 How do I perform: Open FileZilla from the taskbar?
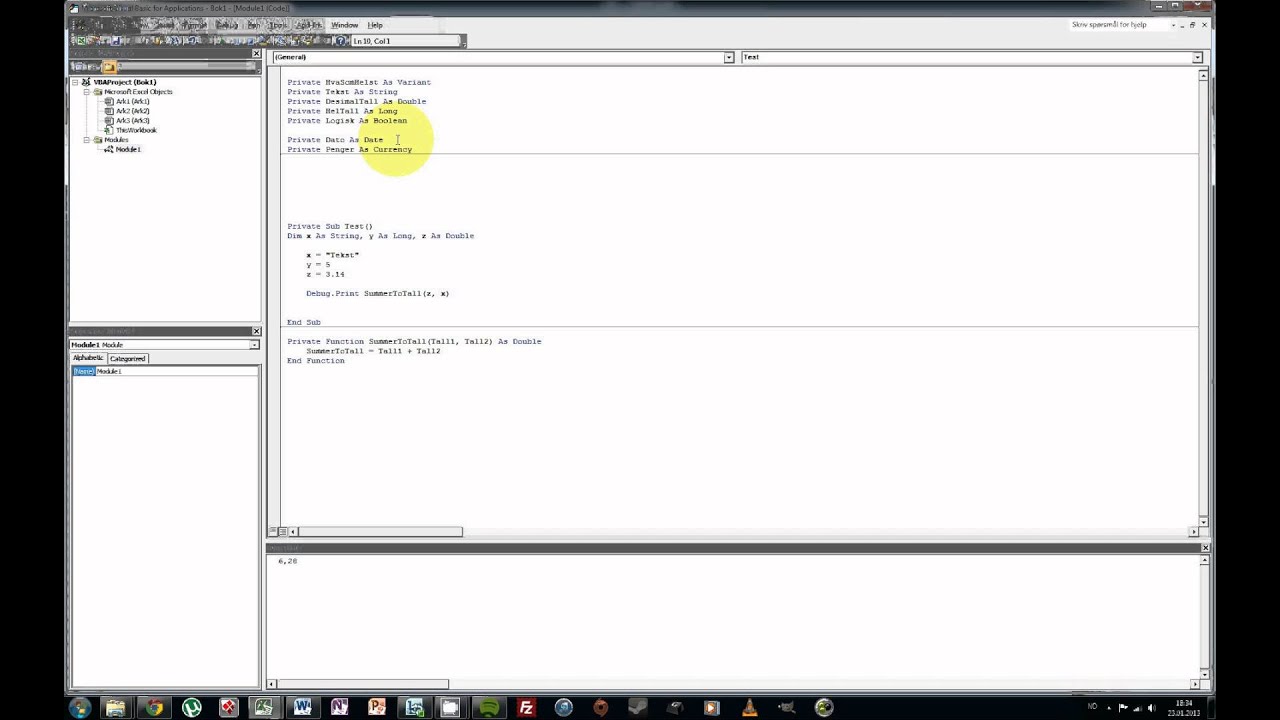tap(526, 707)
